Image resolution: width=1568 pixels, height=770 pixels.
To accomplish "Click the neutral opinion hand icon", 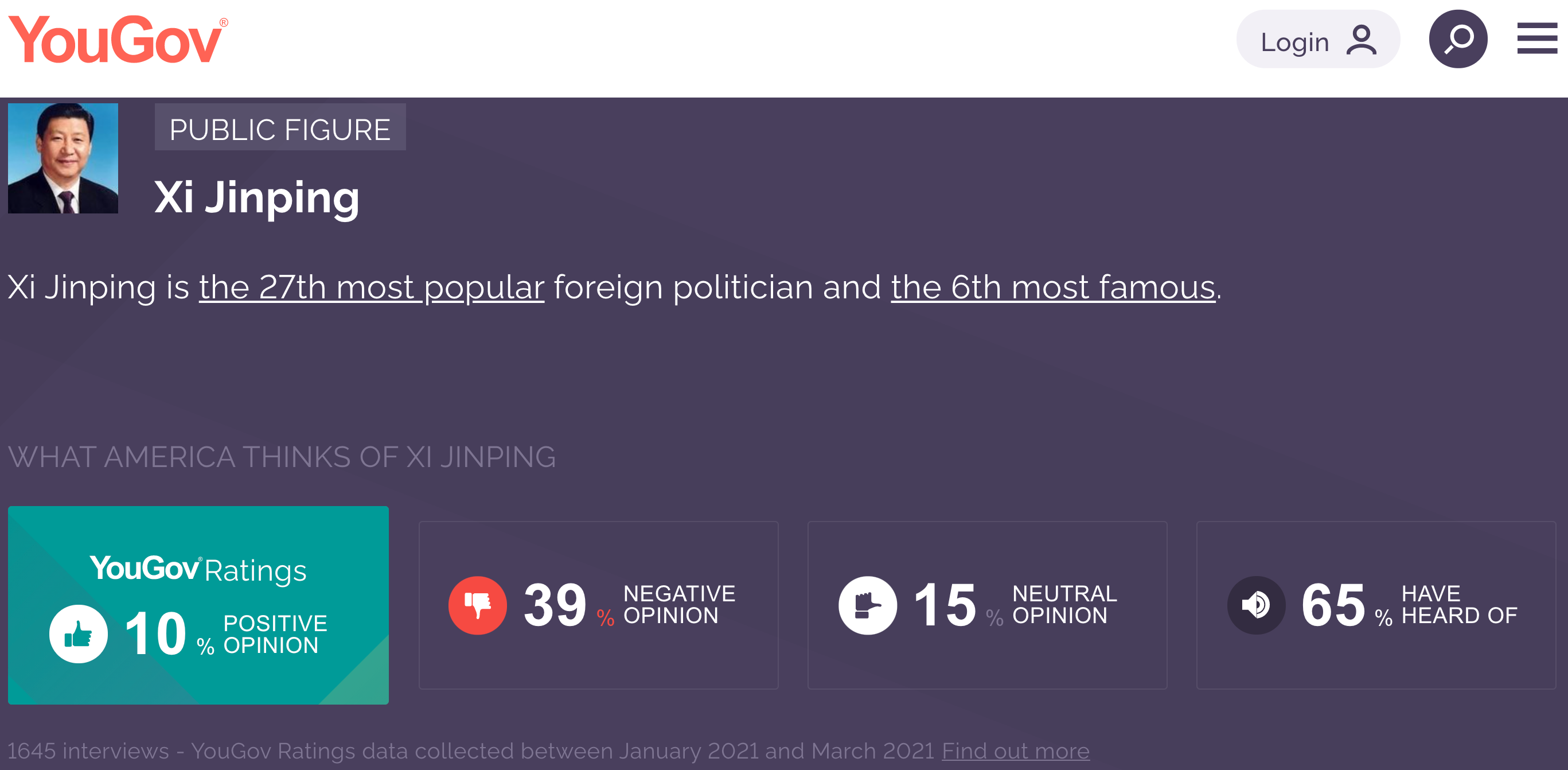I will coord(867,605).
